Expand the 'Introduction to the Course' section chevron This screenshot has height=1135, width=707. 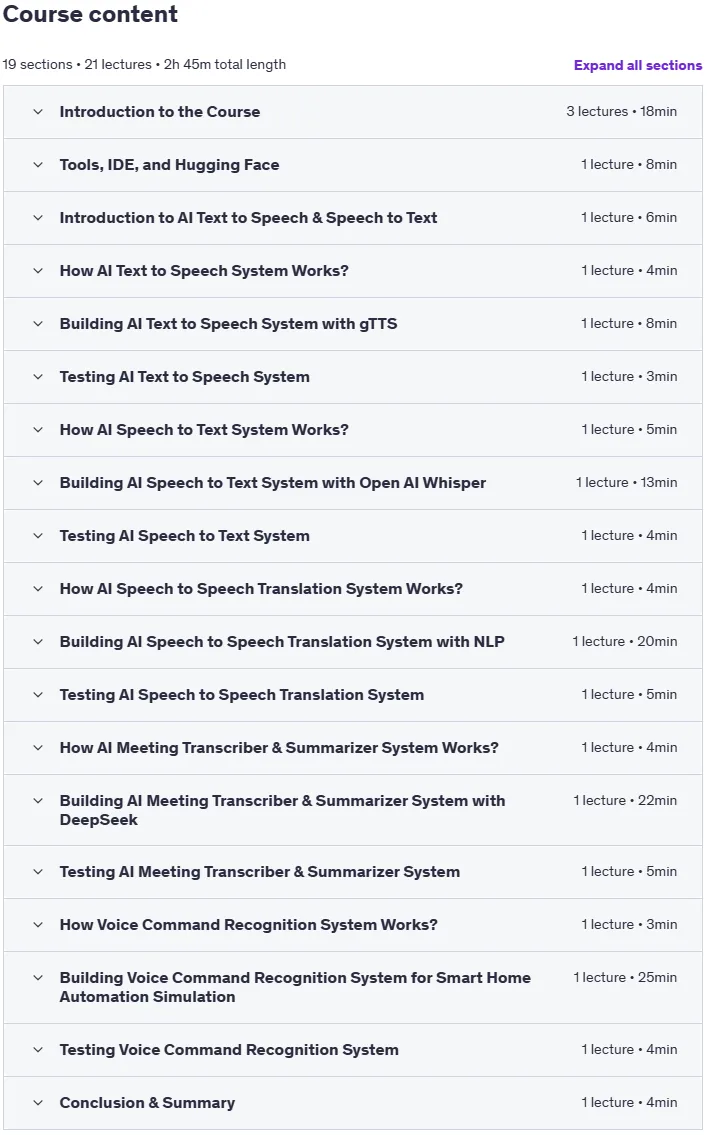coord(38,112)
